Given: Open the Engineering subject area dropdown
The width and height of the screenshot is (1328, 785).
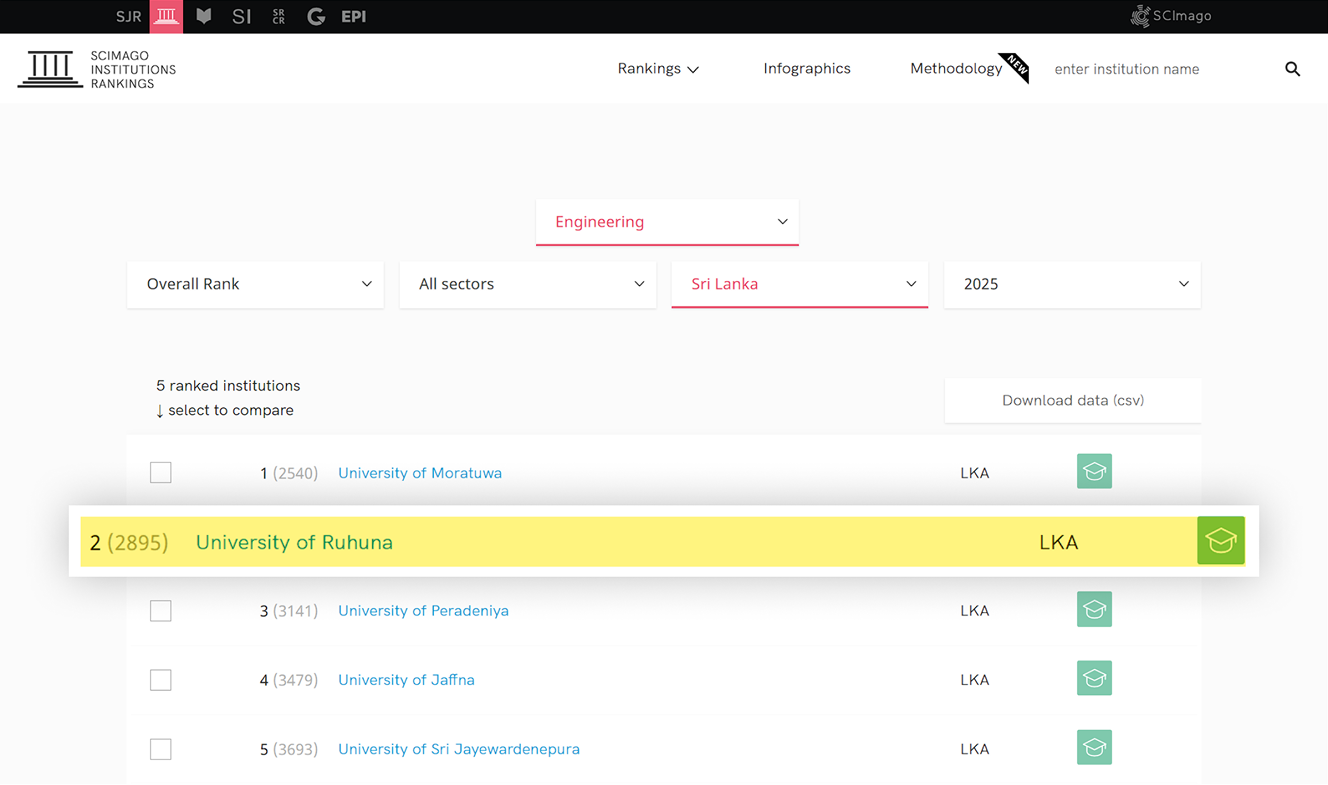Looking at the screenshot, I should [667, 222].
